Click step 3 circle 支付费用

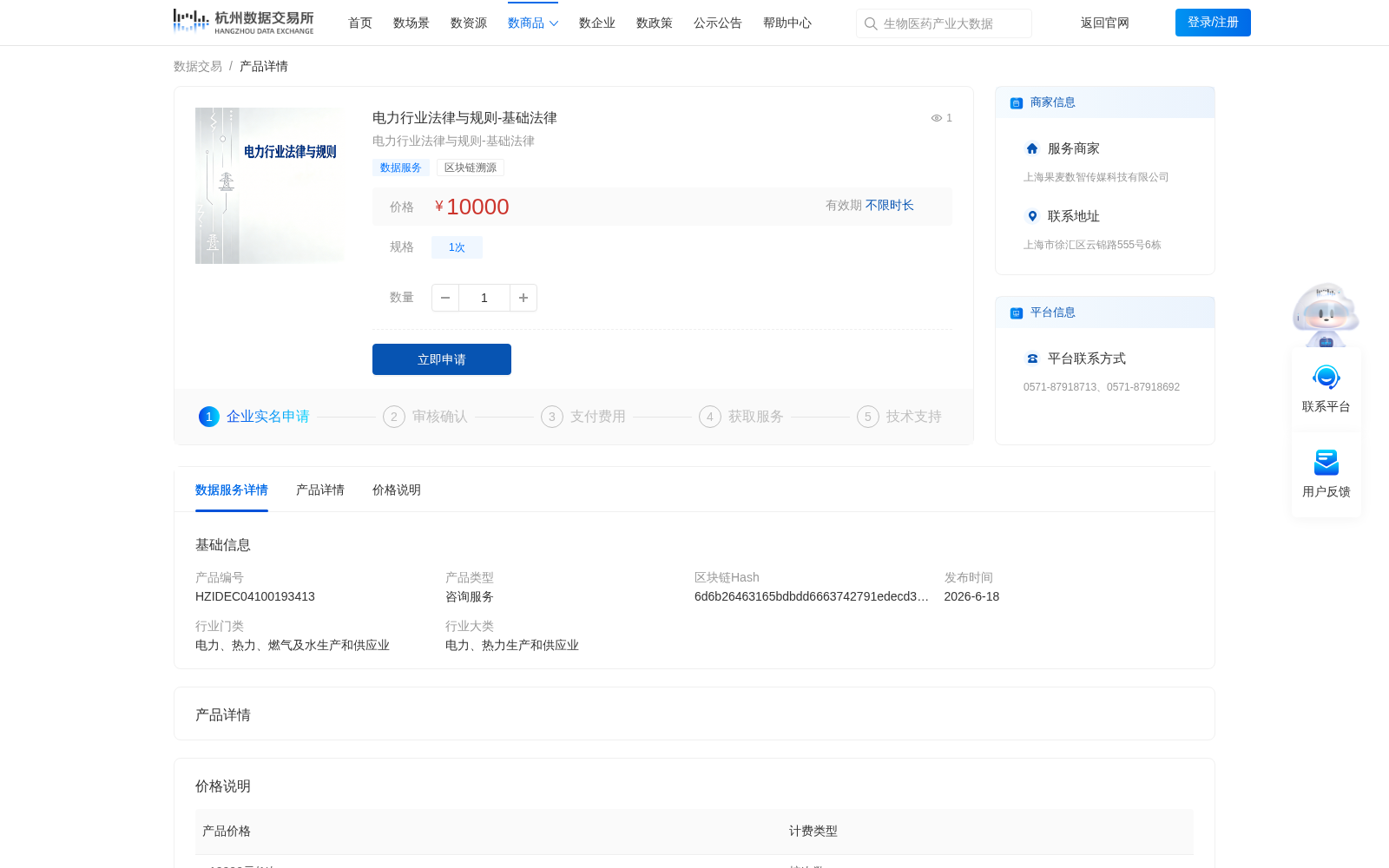pos(552,417)
